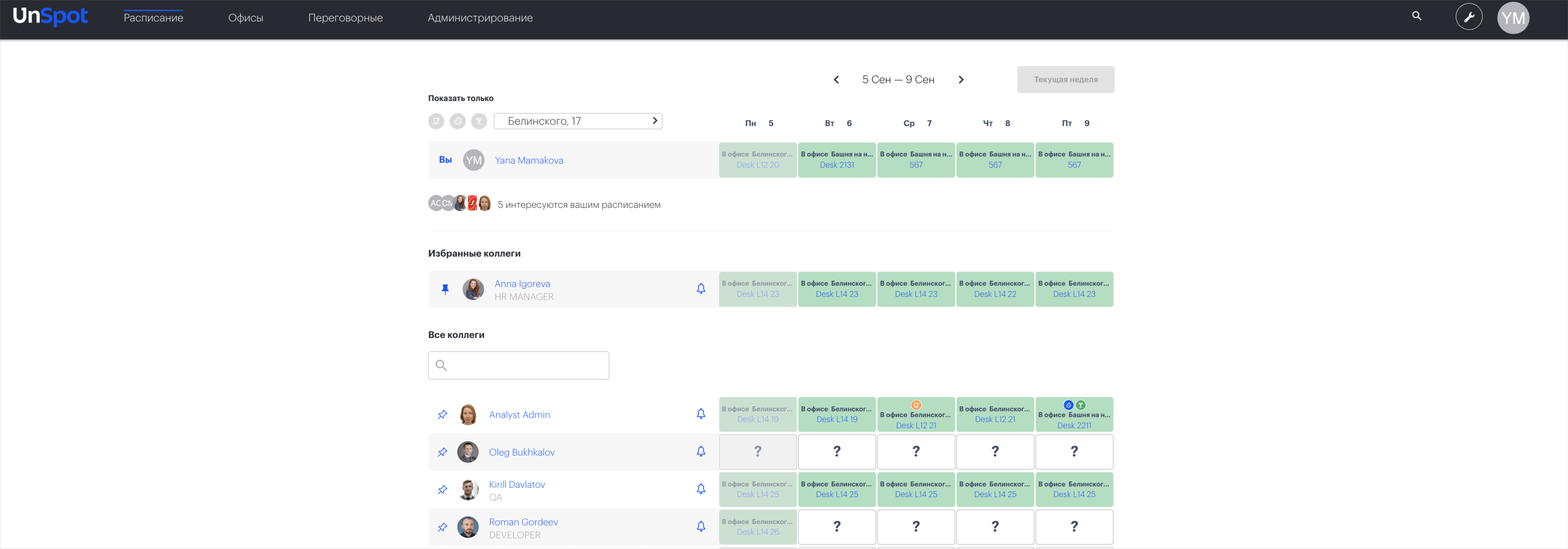Screen dimensions: 1568x549
Task: Open the Расписание tab
Action: point(153,18)
